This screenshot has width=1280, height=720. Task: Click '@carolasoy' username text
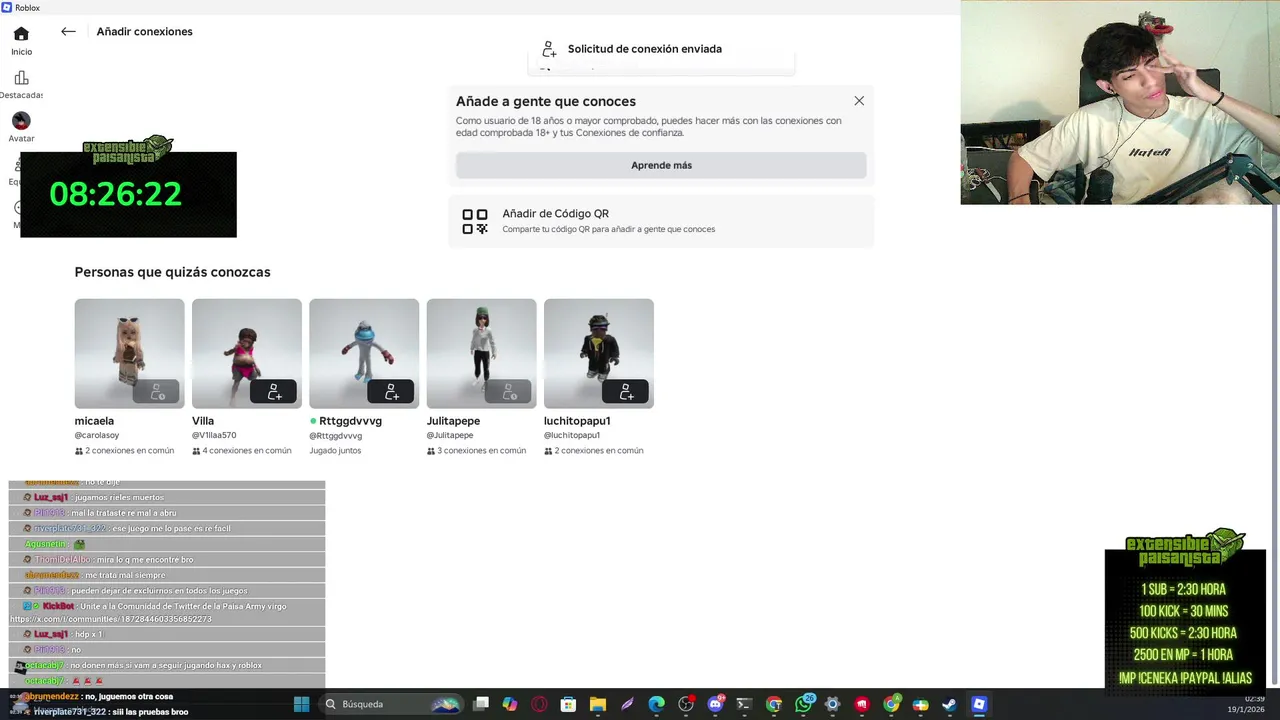coord(97,436)
